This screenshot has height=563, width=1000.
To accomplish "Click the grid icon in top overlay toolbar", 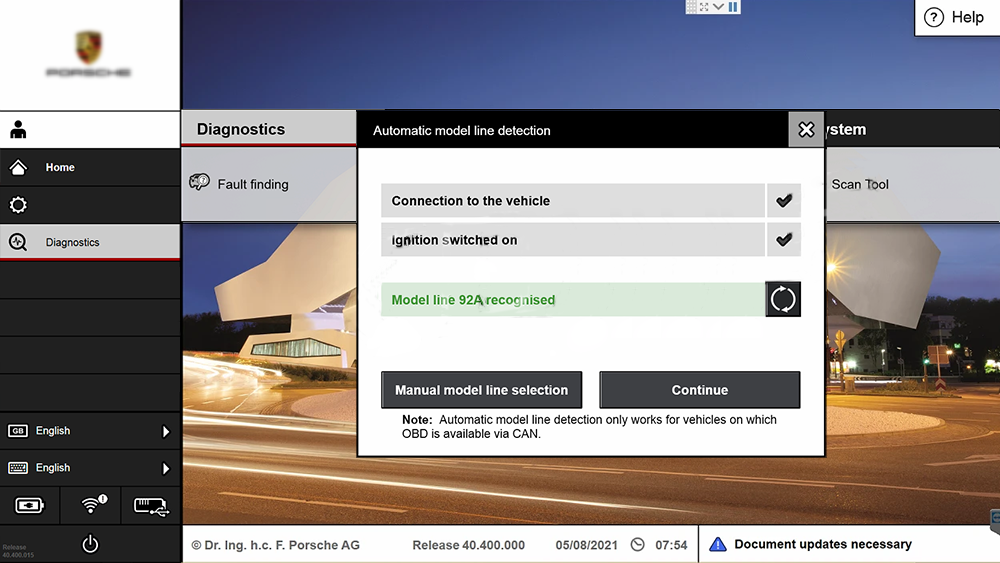I will pyautogui.click(x=691, y=6).
